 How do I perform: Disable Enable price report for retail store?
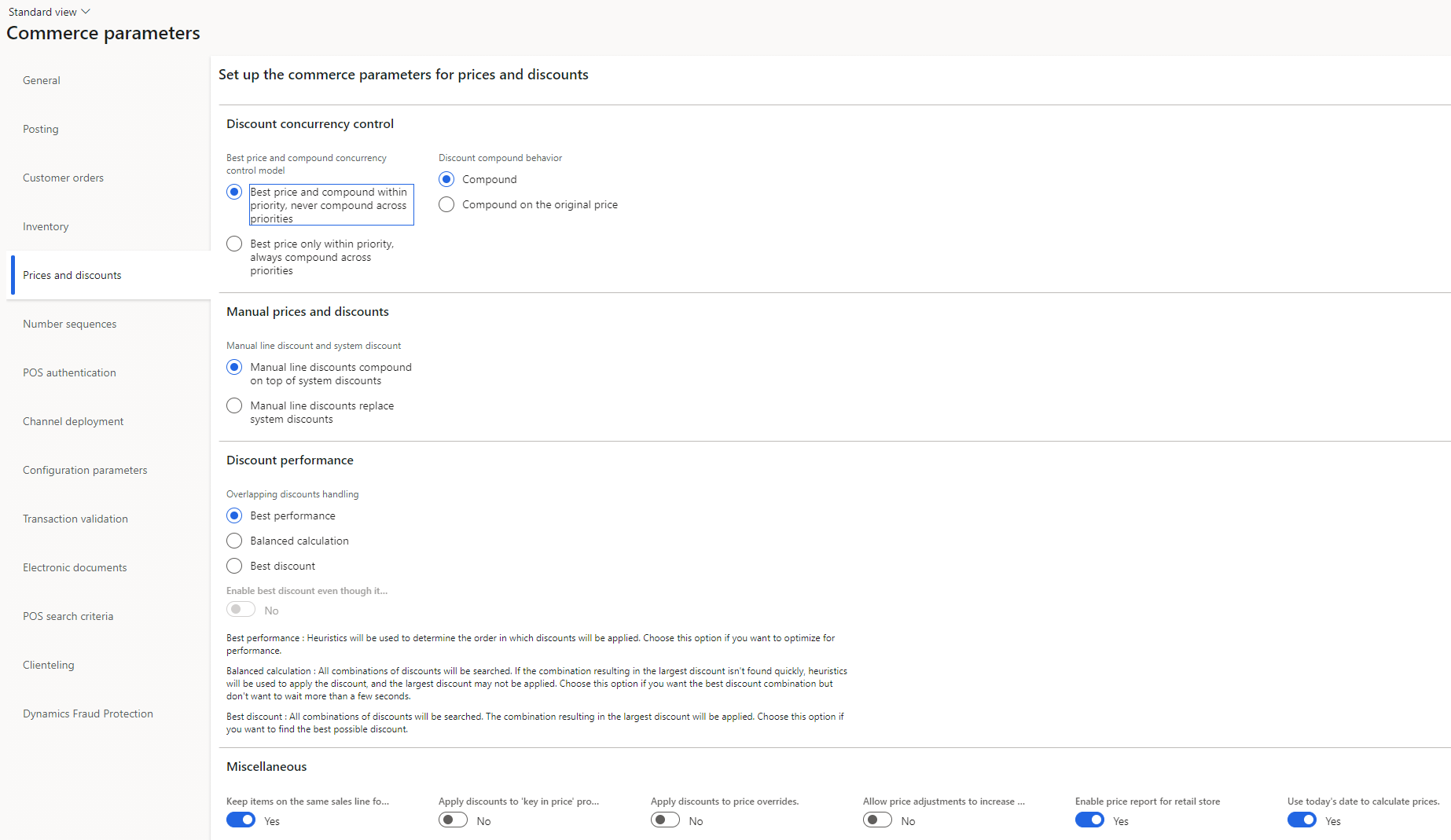tap(1089, 820)
